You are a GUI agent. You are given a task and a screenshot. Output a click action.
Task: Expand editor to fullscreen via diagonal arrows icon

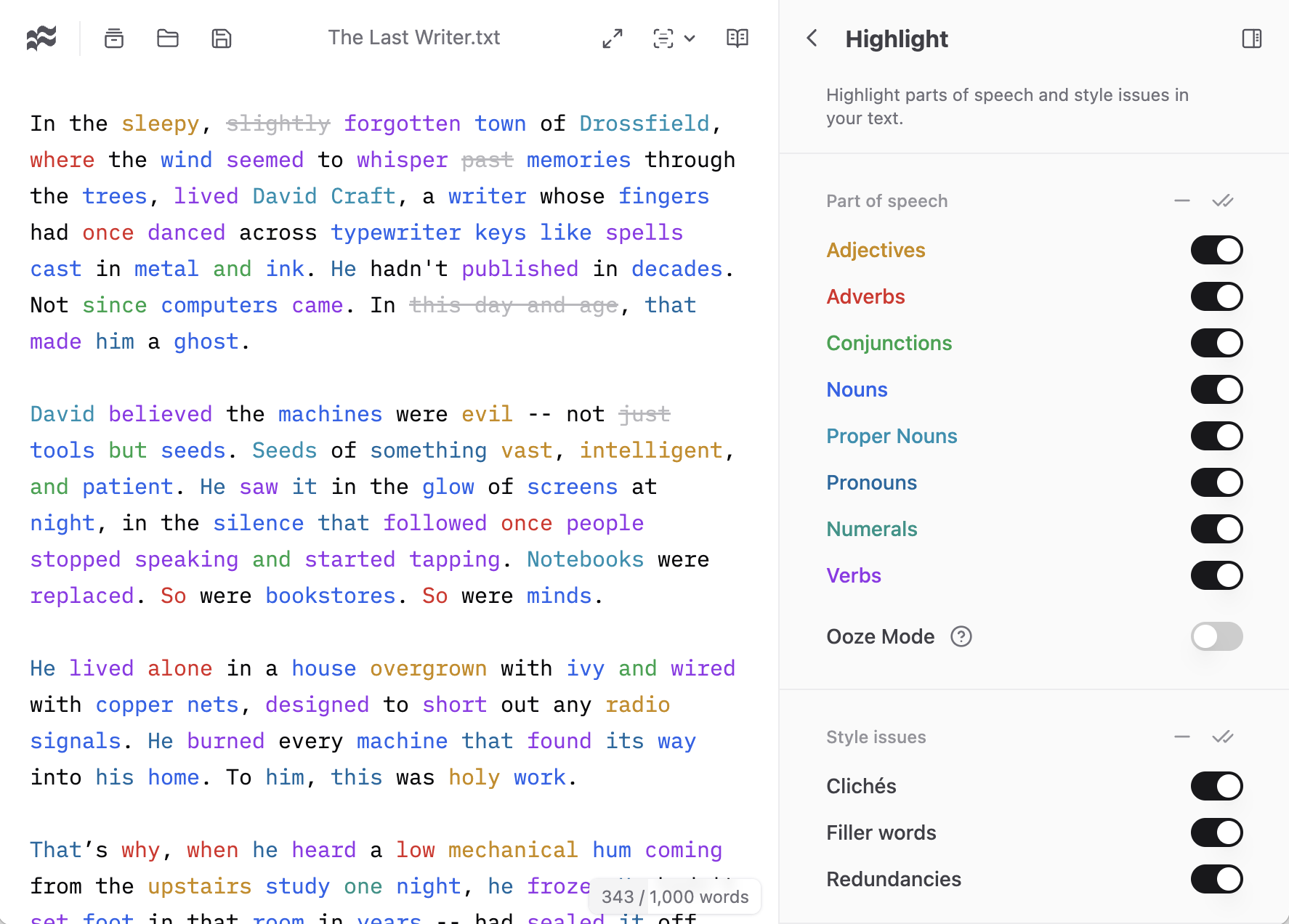point(613,38)
